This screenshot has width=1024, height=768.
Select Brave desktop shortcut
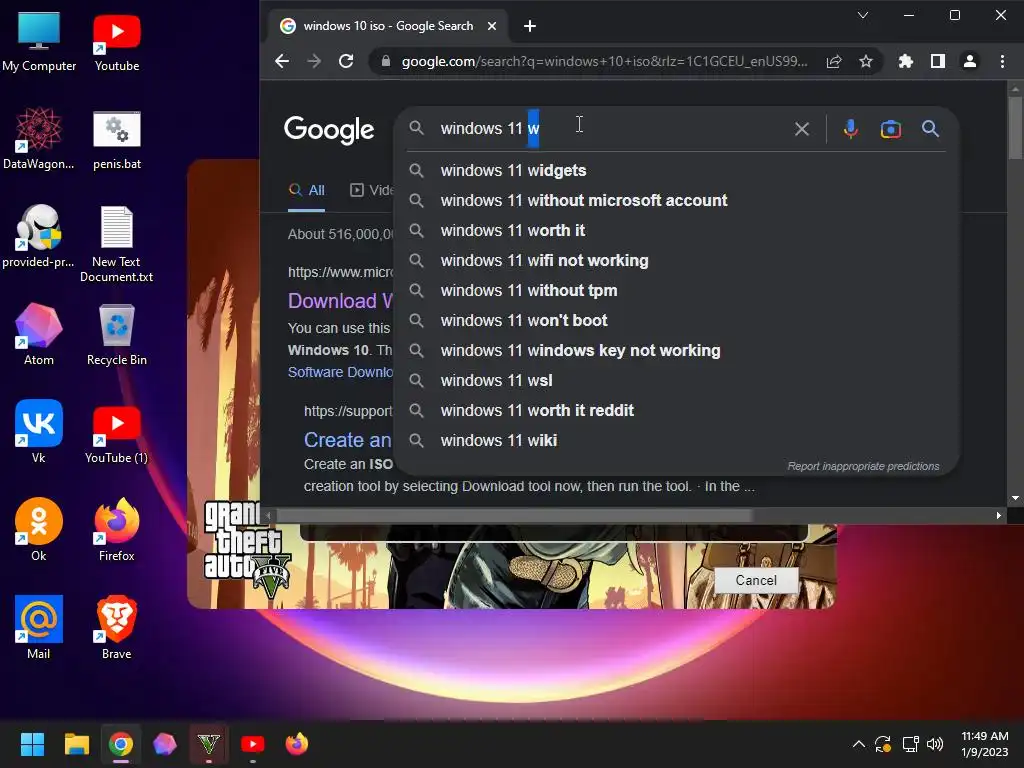117,628
